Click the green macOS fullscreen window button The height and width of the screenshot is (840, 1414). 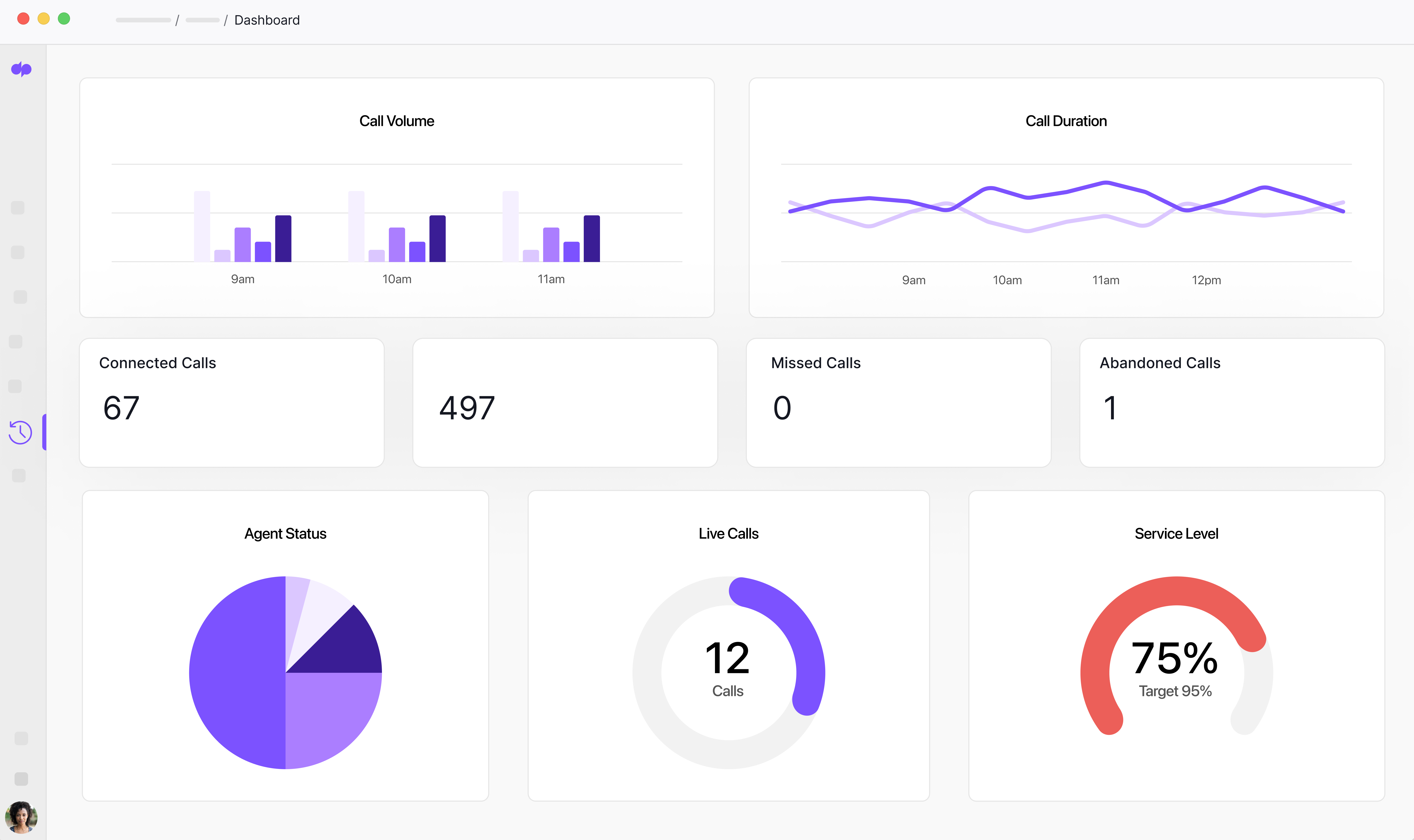pyautogui.click(x=64, y=19)
